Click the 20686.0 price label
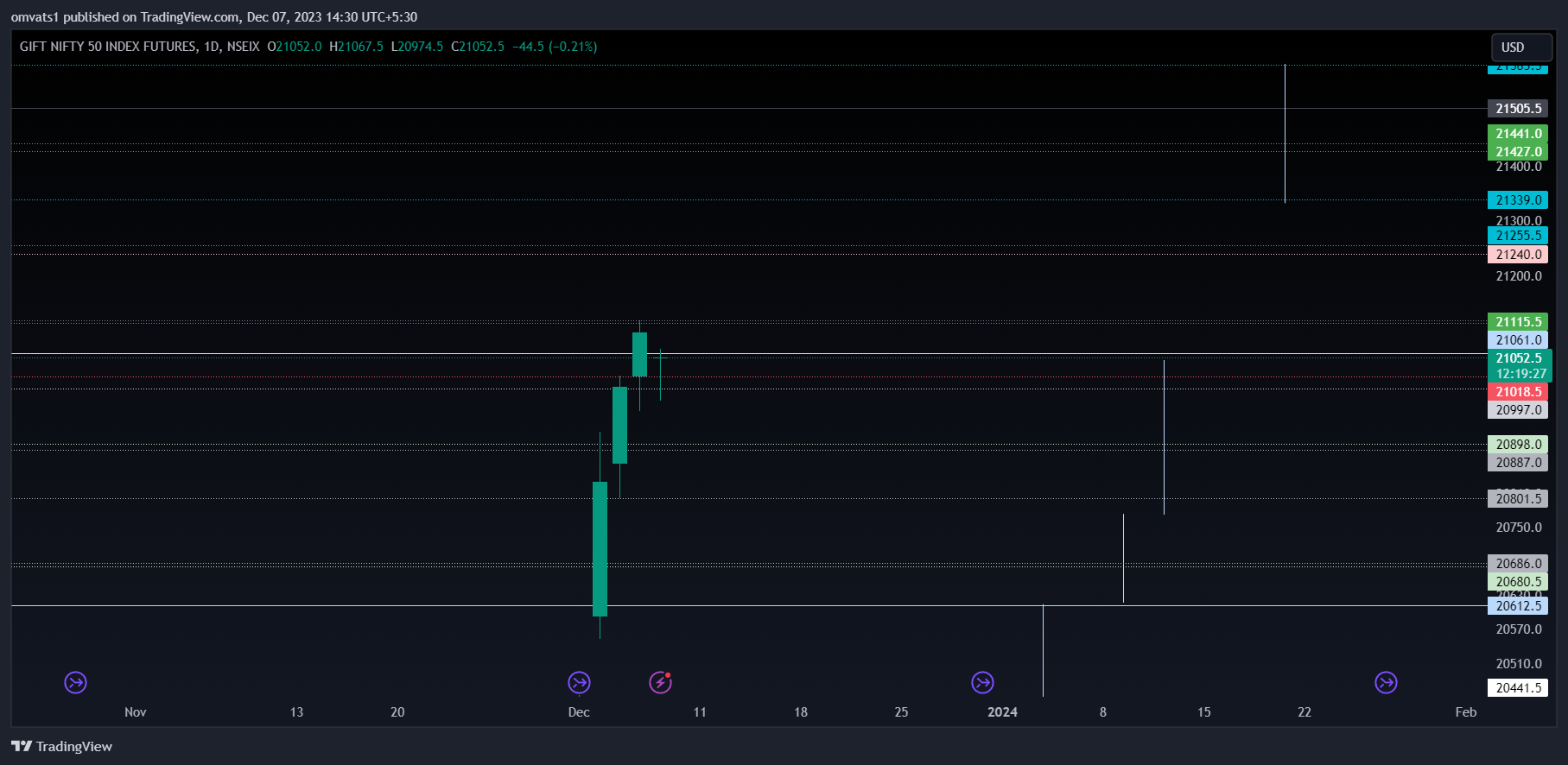1568x765 pixels. coord(1518,564)
